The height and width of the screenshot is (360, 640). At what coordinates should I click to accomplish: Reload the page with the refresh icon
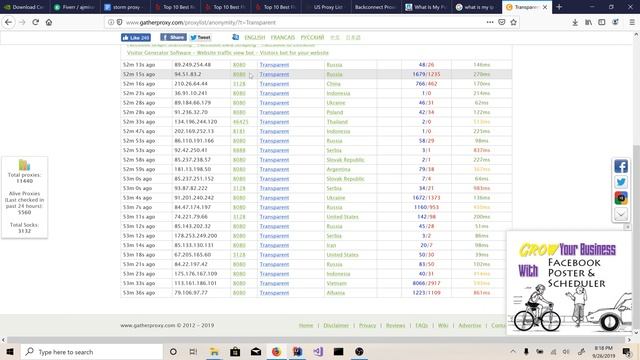coord(36,22)
